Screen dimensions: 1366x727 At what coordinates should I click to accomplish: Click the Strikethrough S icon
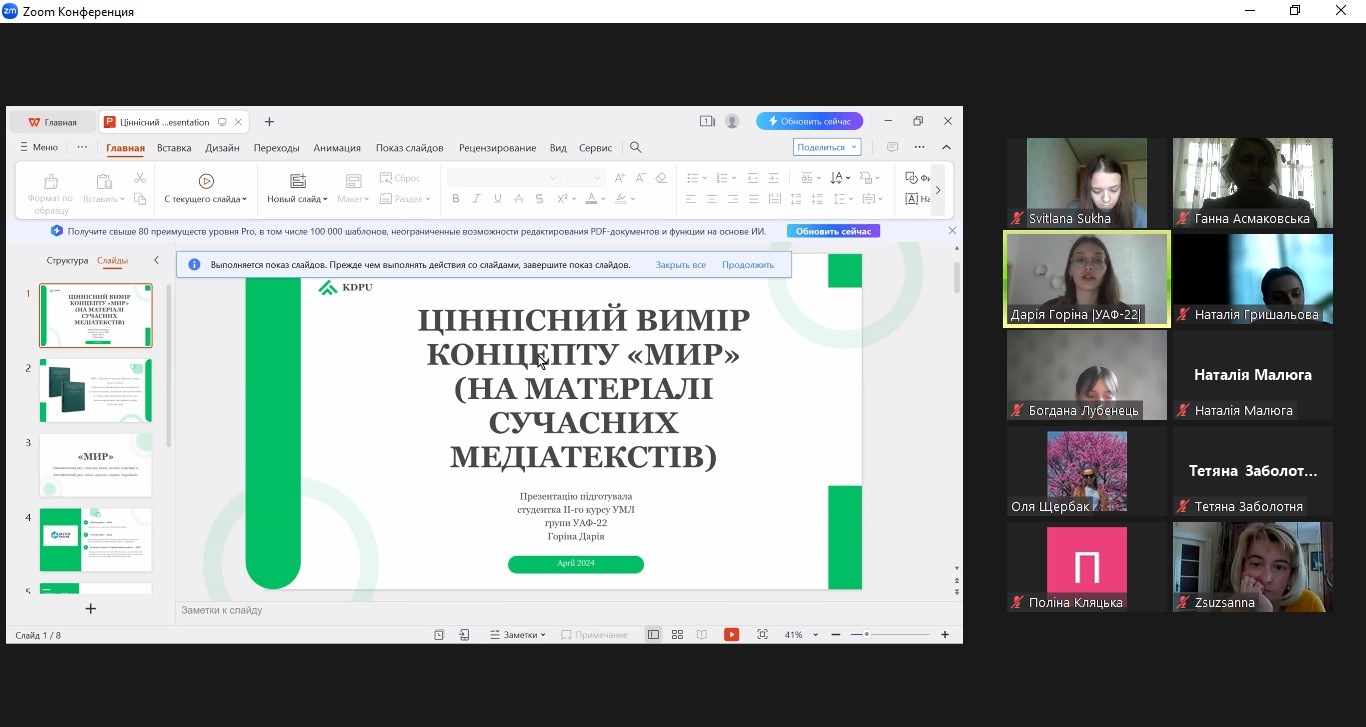point(539,199)
